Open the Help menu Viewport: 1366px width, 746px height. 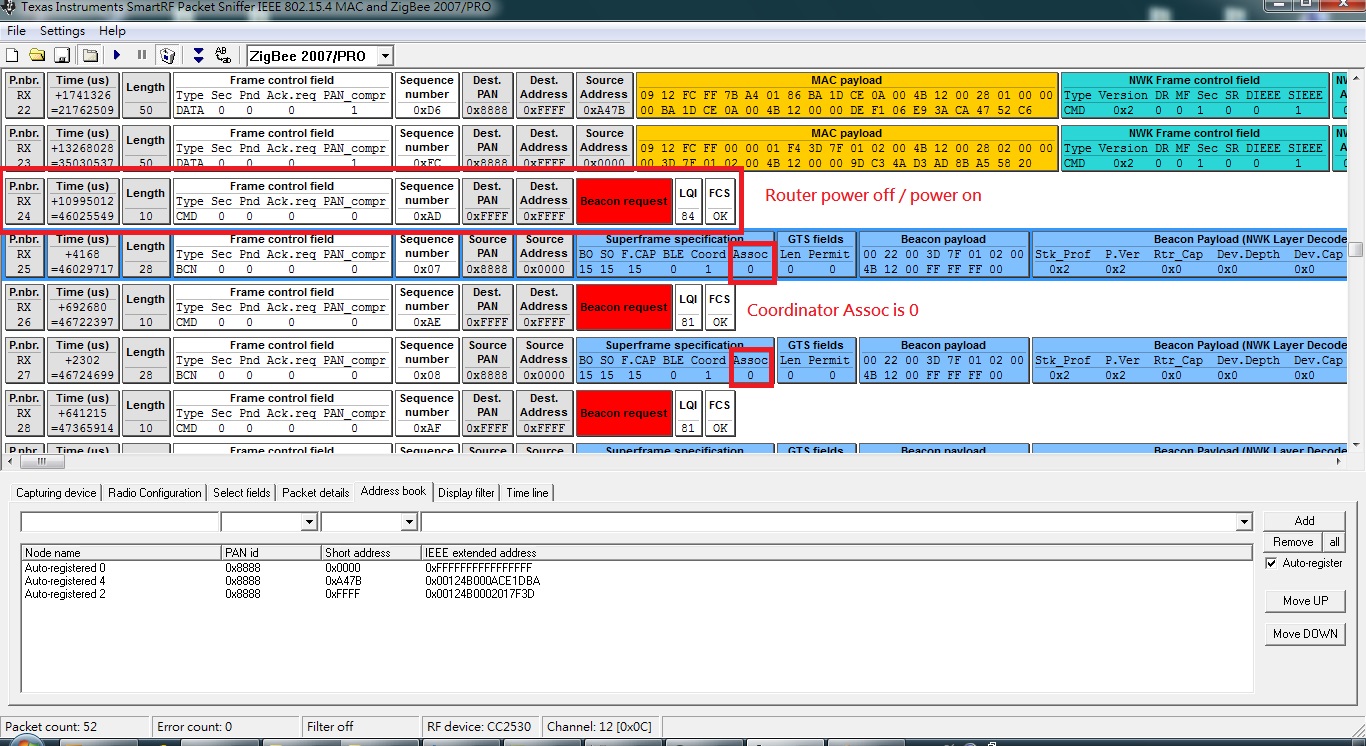click(x=112, y=31)
